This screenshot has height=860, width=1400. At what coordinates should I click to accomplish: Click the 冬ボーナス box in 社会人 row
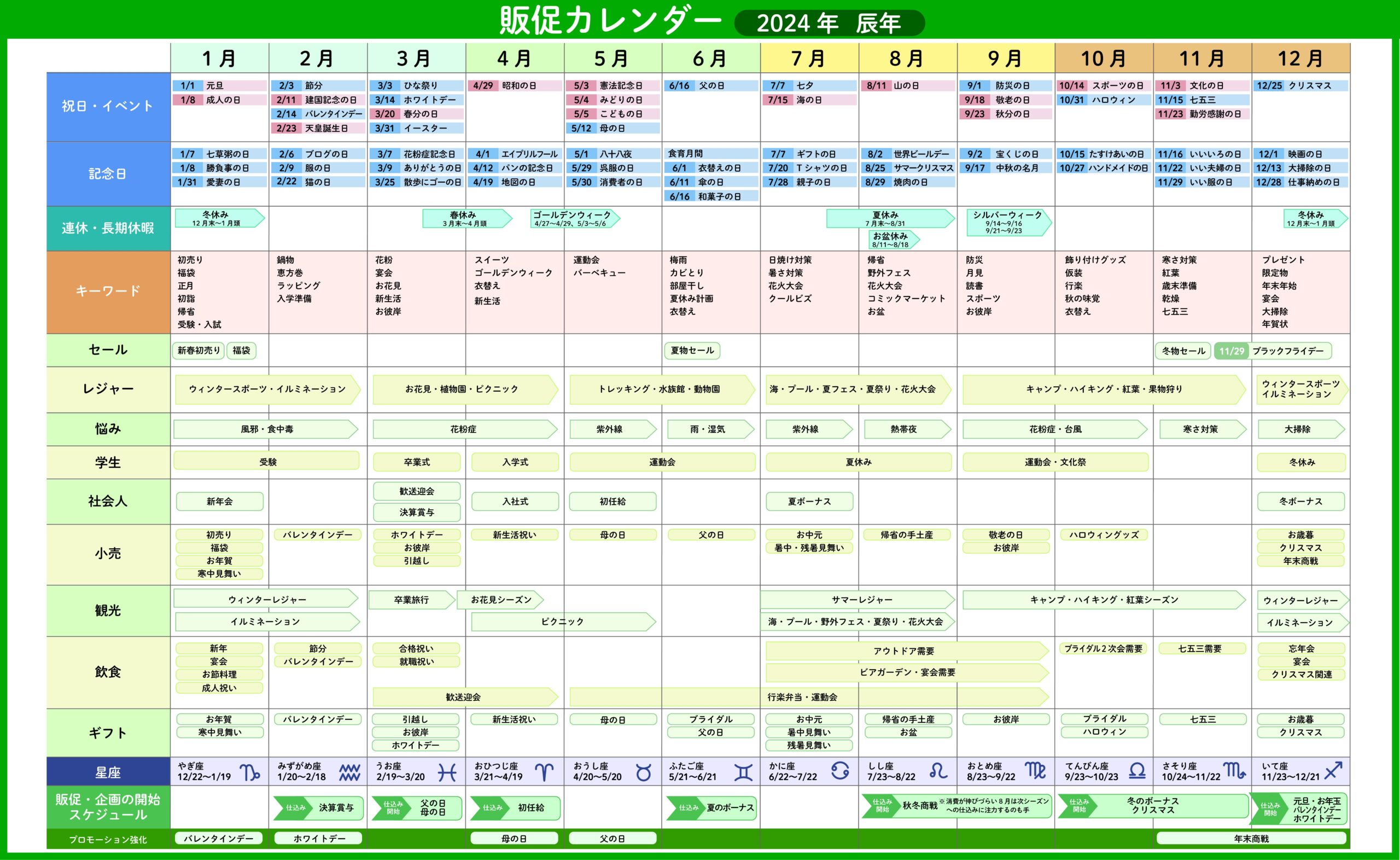[1300, 502]
